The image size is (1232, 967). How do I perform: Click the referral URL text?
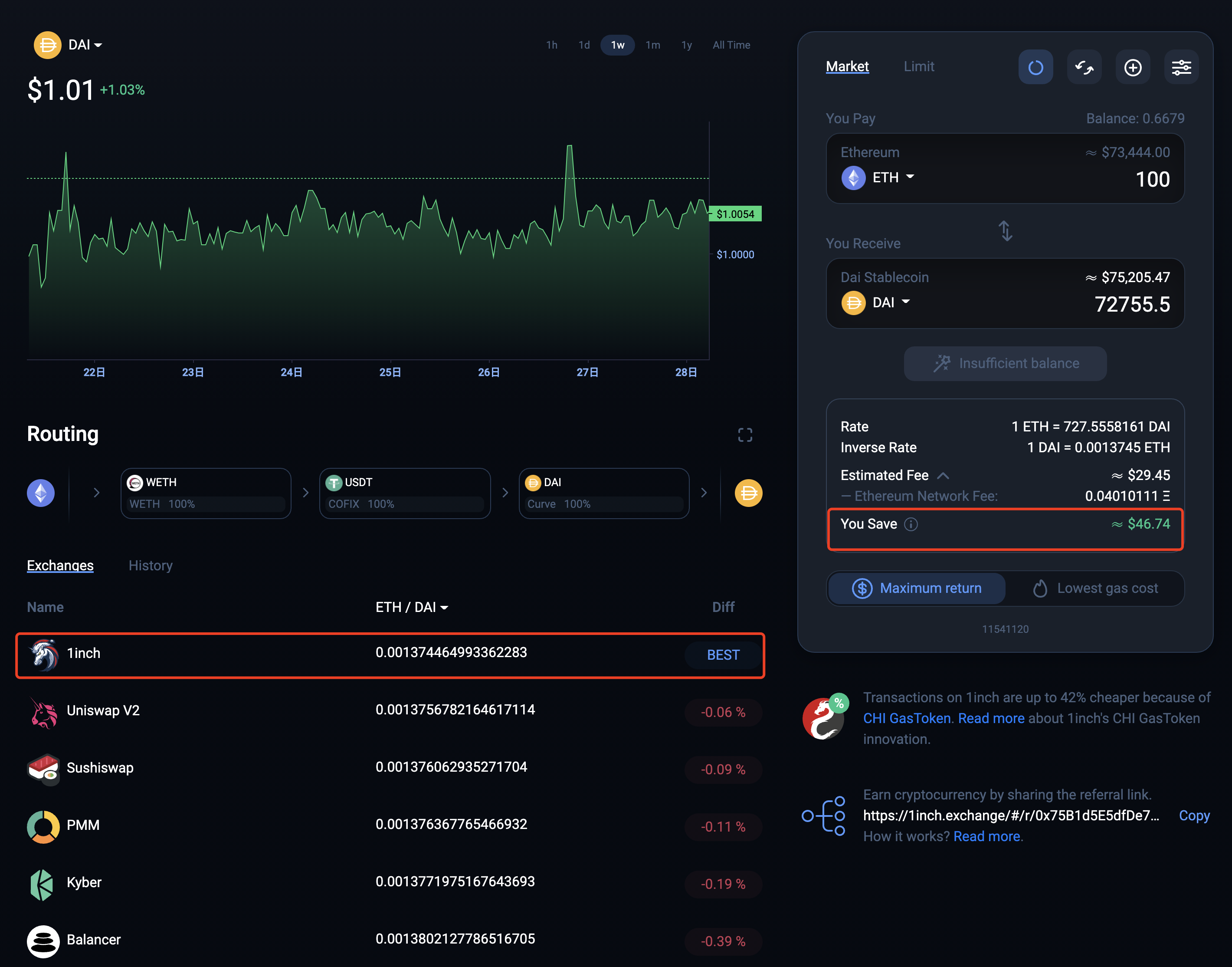click(x=1011, y=815)
